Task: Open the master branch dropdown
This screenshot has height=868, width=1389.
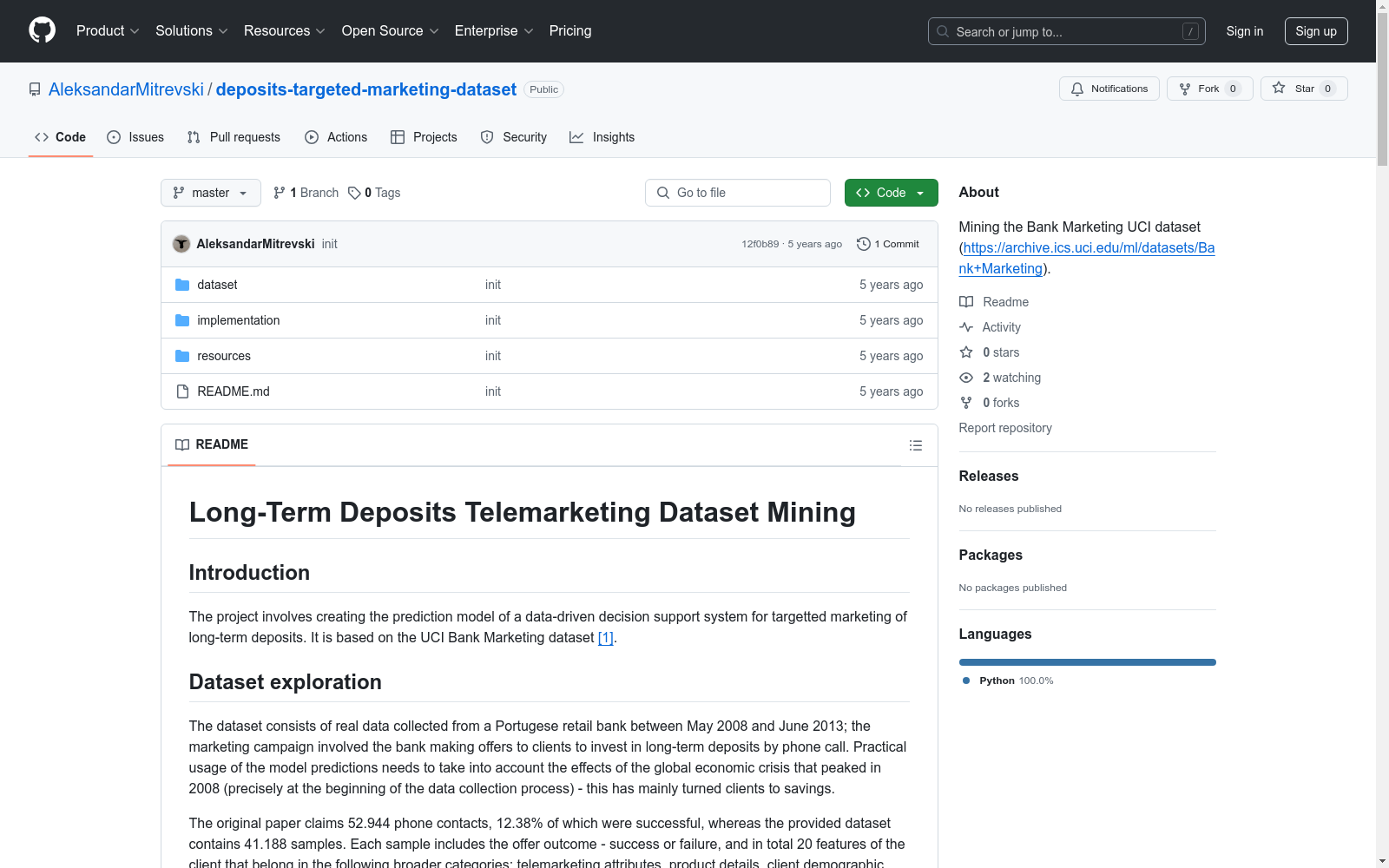Action: 211,193
